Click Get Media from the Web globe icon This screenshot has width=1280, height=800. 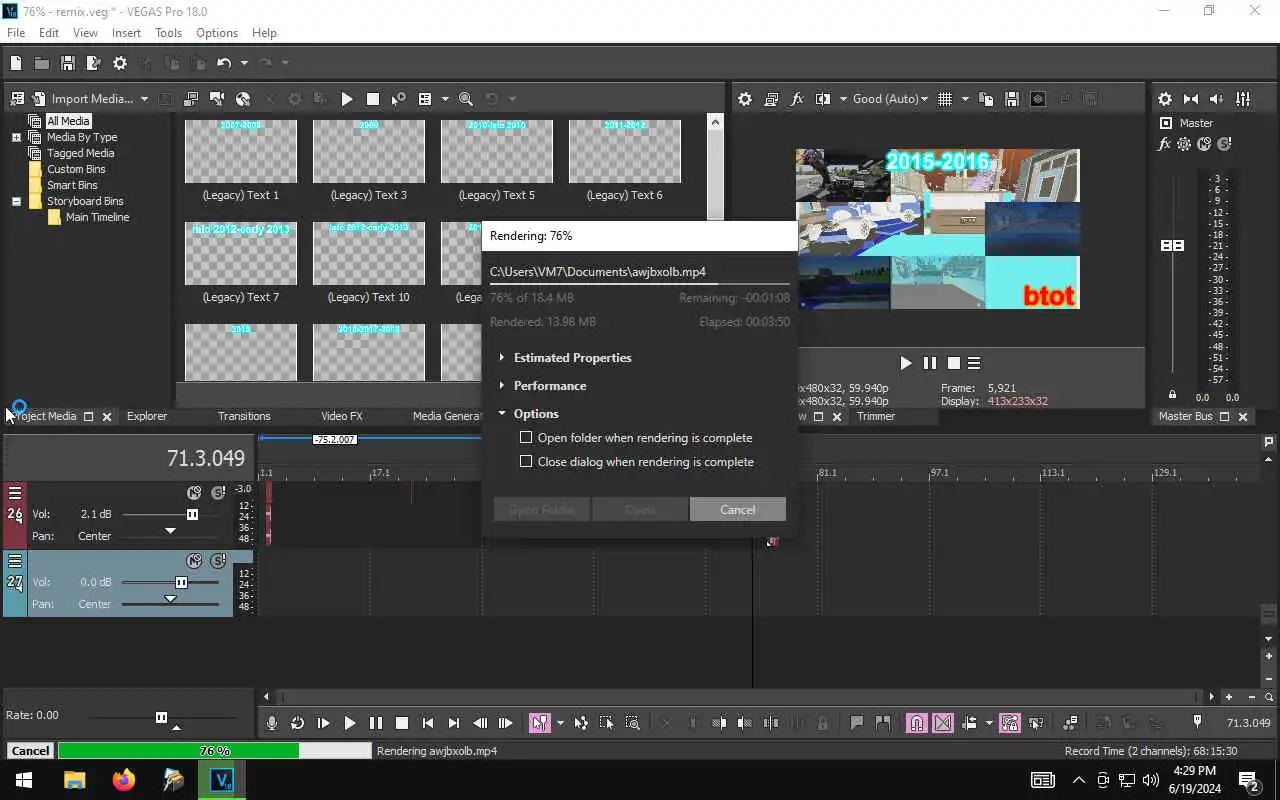point(243,99)
